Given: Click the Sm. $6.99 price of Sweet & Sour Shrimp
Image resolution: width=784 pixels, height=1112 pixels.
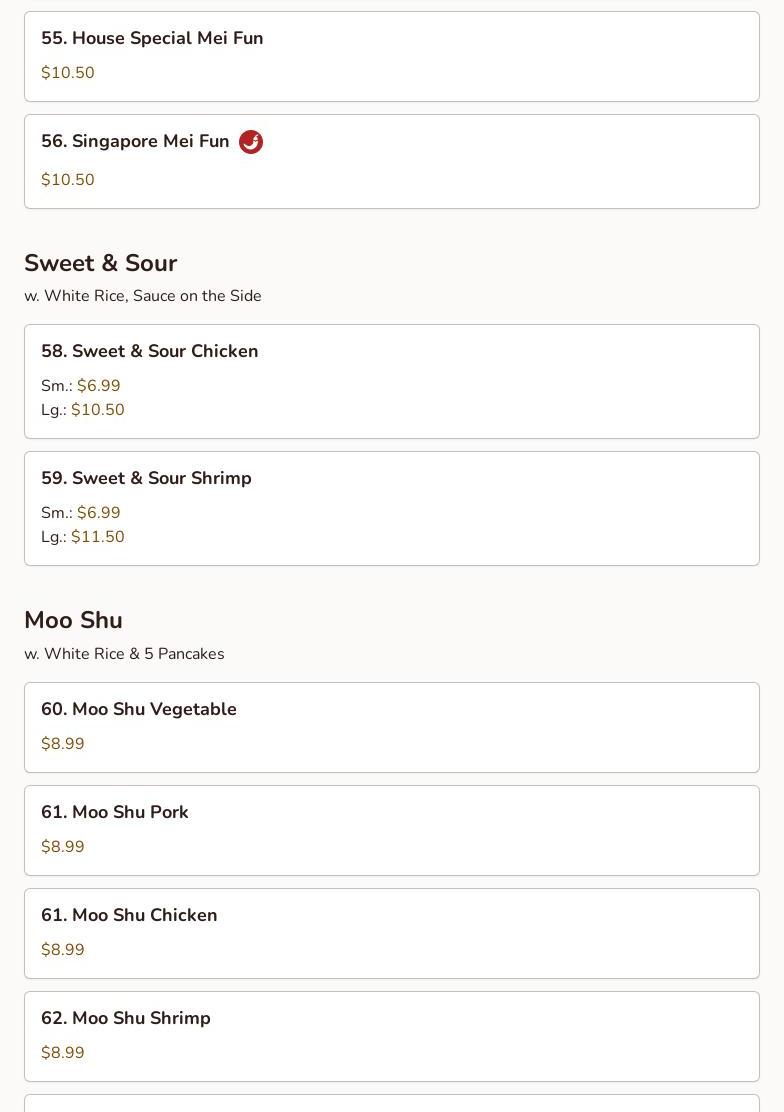Looking at the screenshot, I should 98,513.
